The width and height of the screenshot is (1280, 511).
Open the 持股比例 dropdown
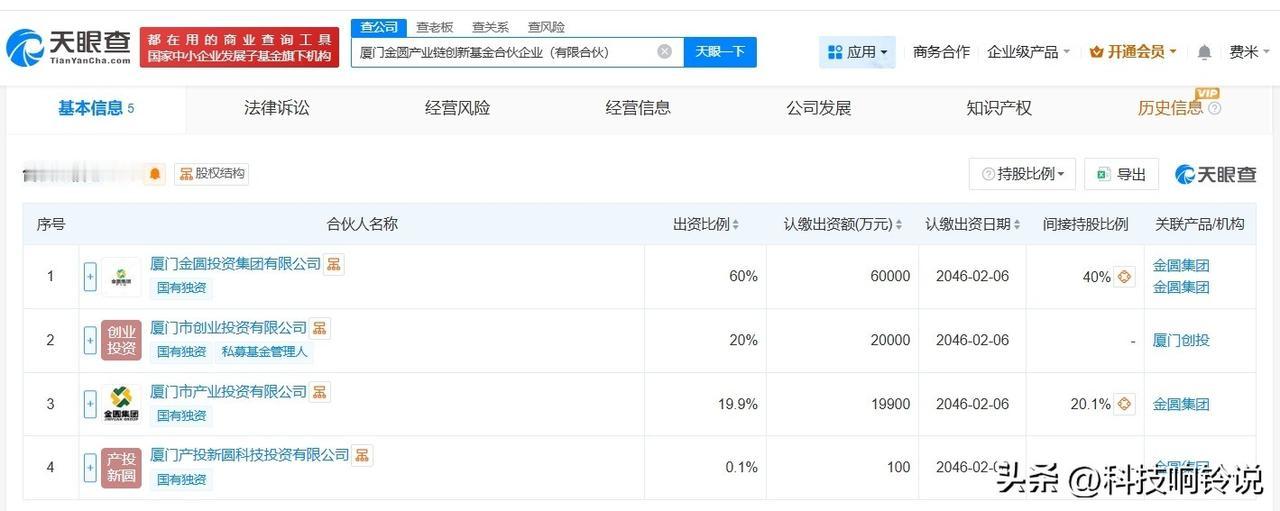pos(1022,174)
